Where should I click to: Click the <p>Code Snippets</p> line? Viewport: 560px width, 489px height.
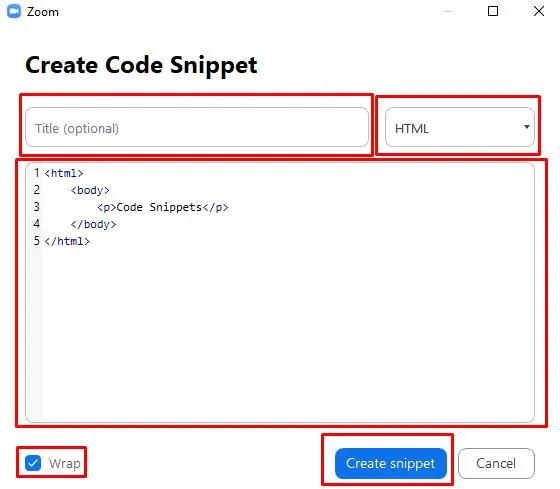162,207
